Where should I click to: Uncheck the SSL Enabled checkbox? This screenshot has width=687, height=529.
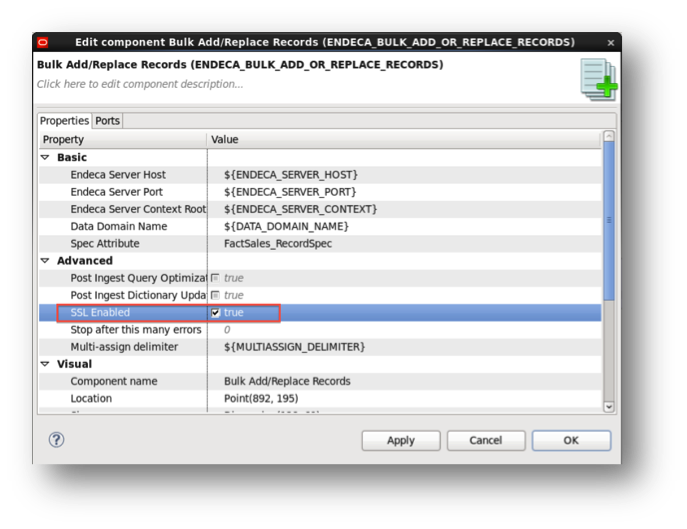tap(215, 312)
